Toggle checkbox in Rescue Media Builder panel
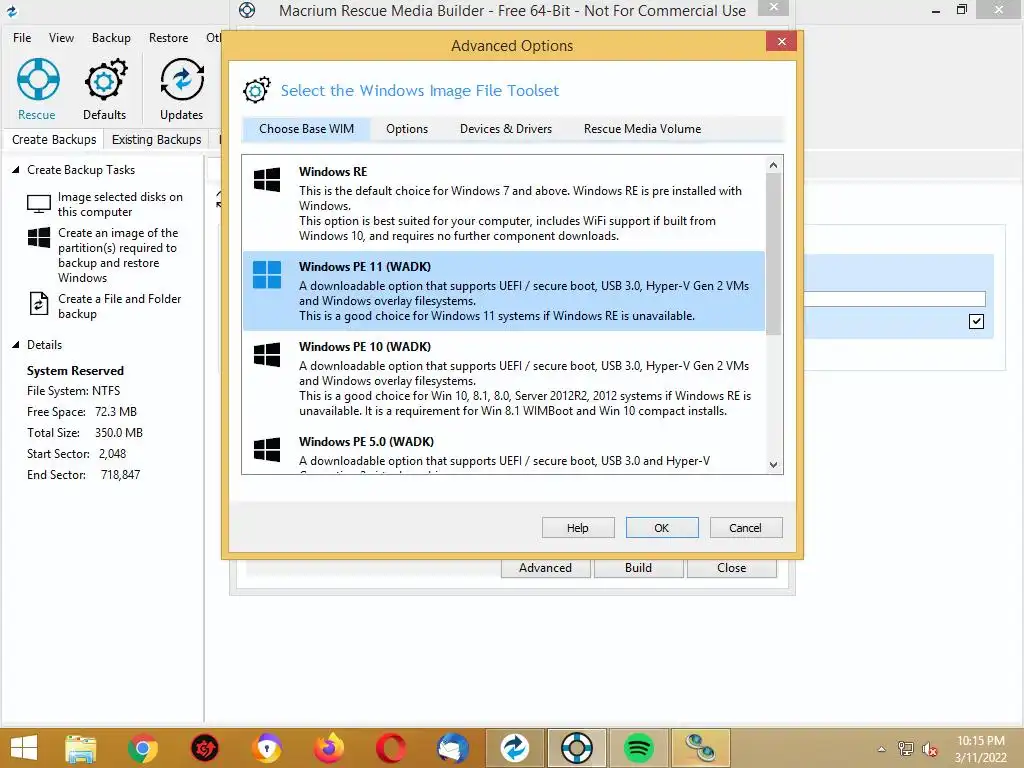Screen dimensions: 1024x768 976,321
